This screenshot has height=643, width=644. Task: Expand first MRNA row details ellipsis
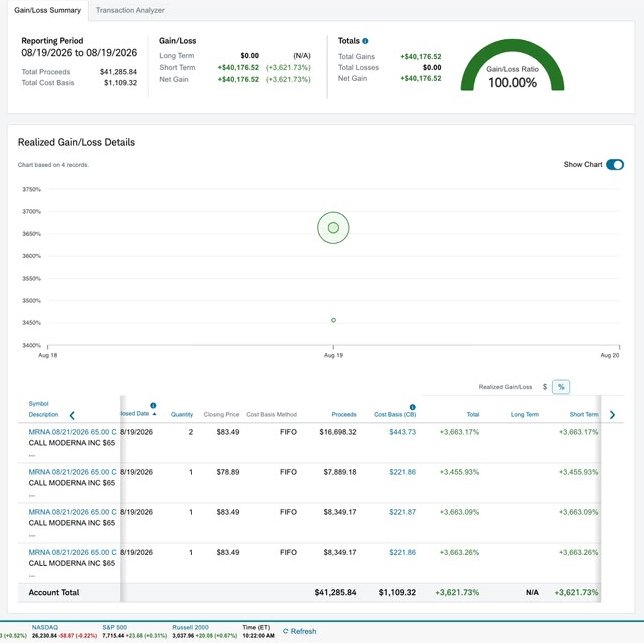32,455
